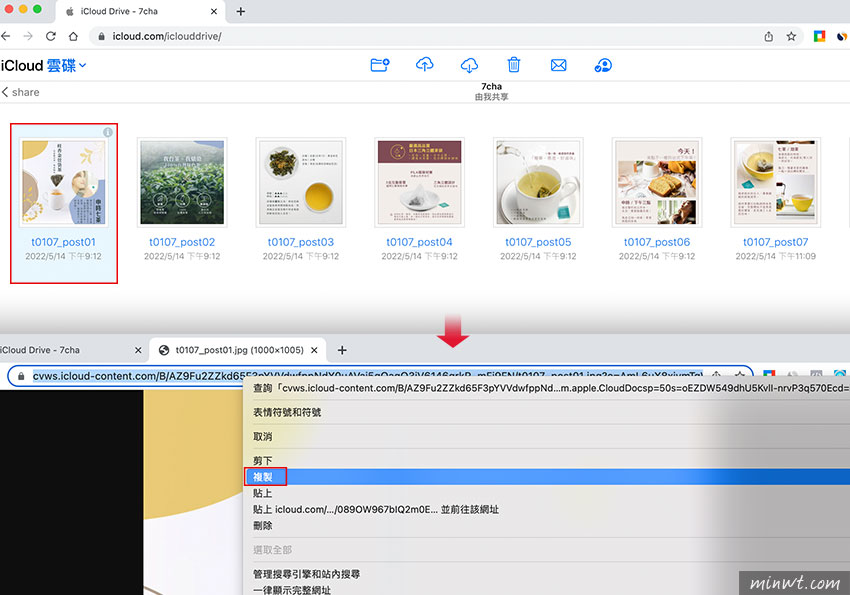Click 貼上 icloud.com 並前往該網址 entry
The width and height of the screenshot is (850, 595).
546,509
